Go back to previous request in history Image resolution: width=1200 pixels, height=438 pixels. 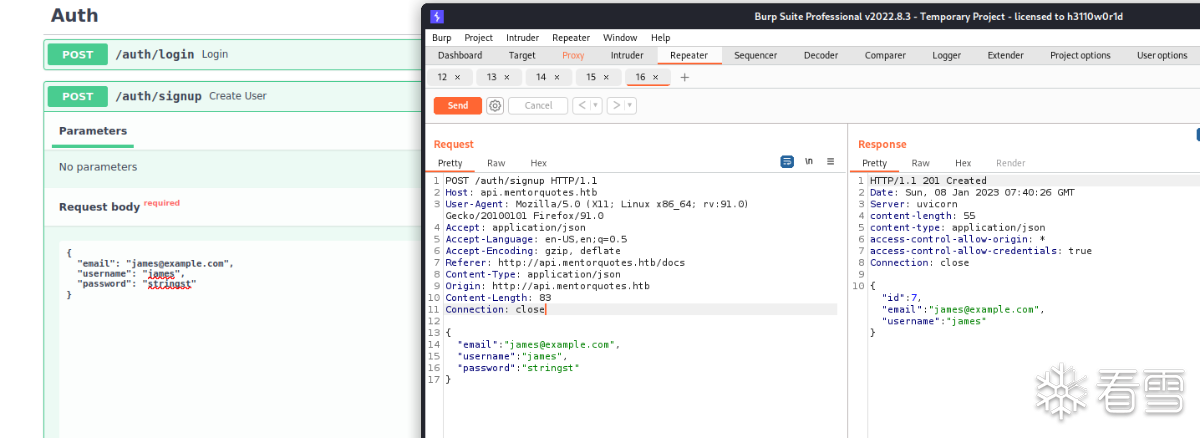point(580,105)
